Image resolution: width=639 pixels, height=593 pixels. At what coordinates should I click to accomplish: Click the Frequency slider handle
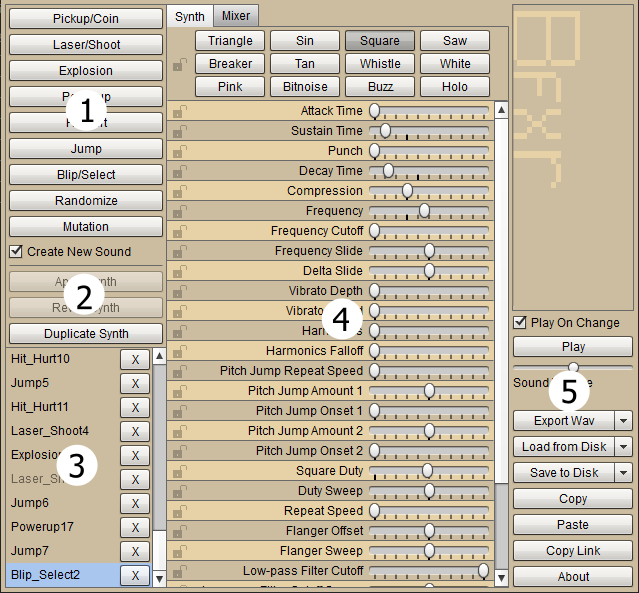[424, 211]
